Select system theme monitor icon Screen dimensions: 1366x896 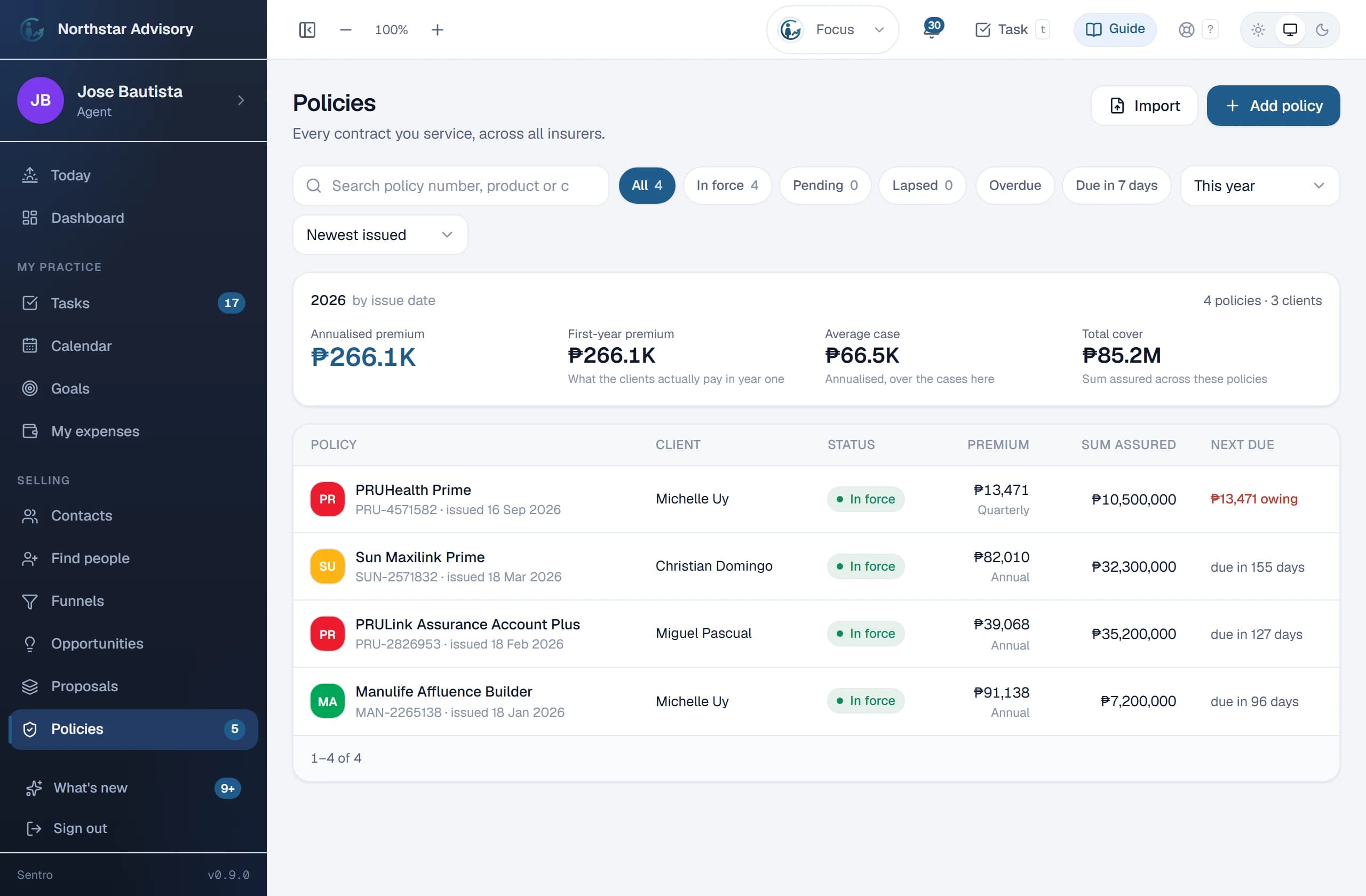[x=1290, y=29]
